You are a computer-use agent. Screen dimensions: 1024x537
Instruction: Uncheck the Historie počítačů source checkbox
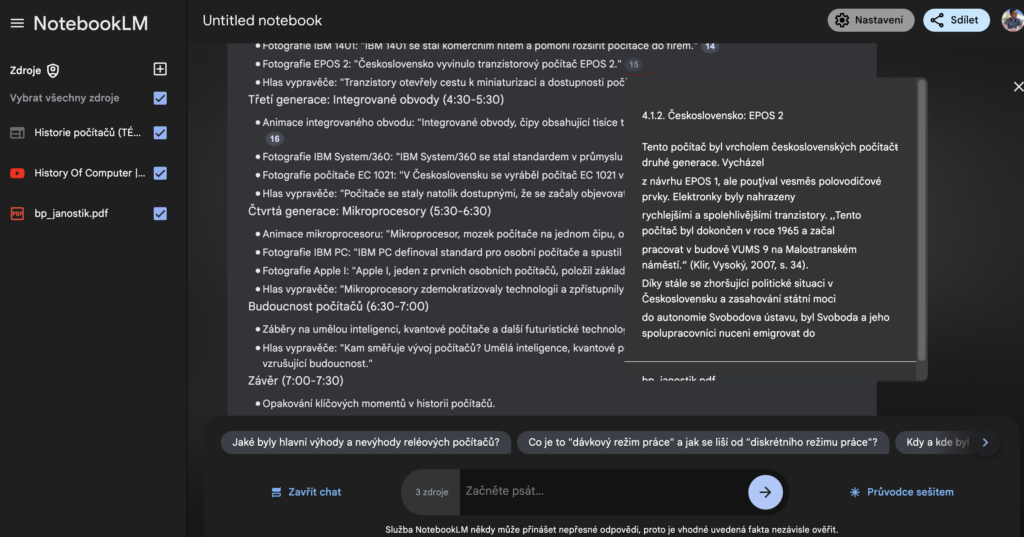coord(160,133)
